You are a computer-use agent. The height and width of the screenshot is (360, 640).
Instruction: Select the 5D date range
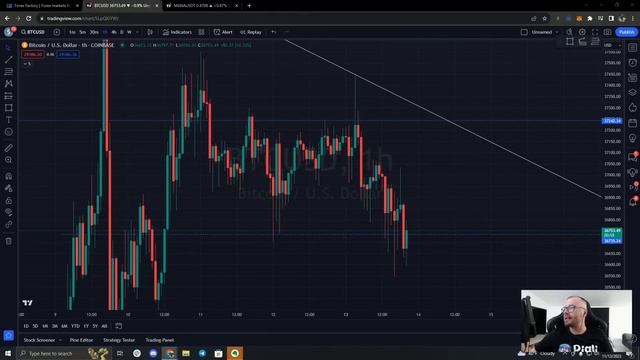coord(36,326)
